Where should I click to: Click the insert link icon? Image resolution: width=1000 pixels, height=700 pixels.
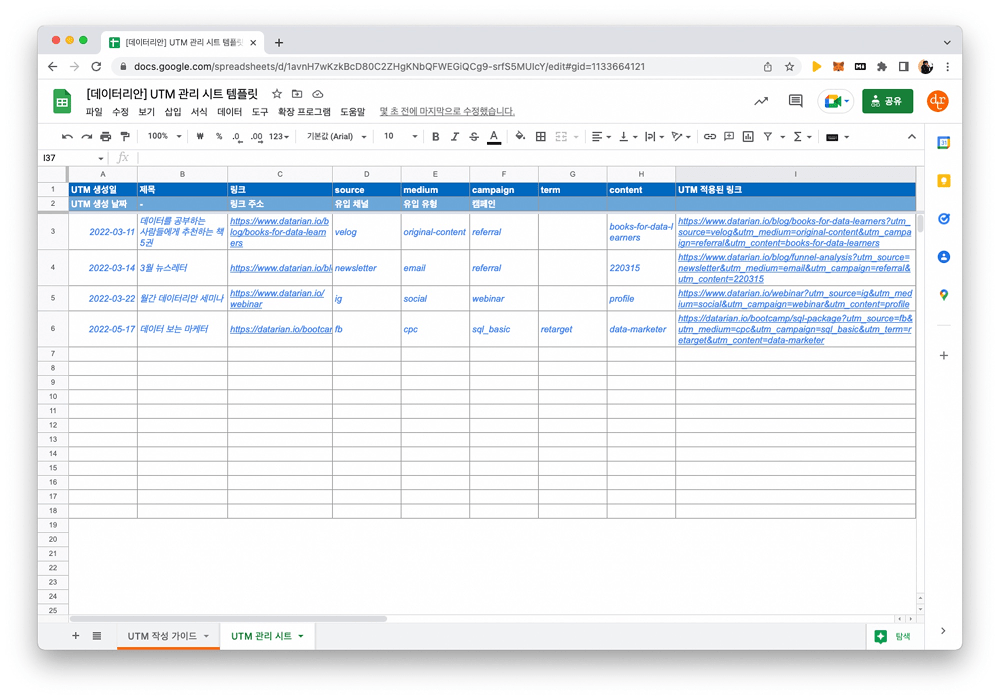coord(710,137)
